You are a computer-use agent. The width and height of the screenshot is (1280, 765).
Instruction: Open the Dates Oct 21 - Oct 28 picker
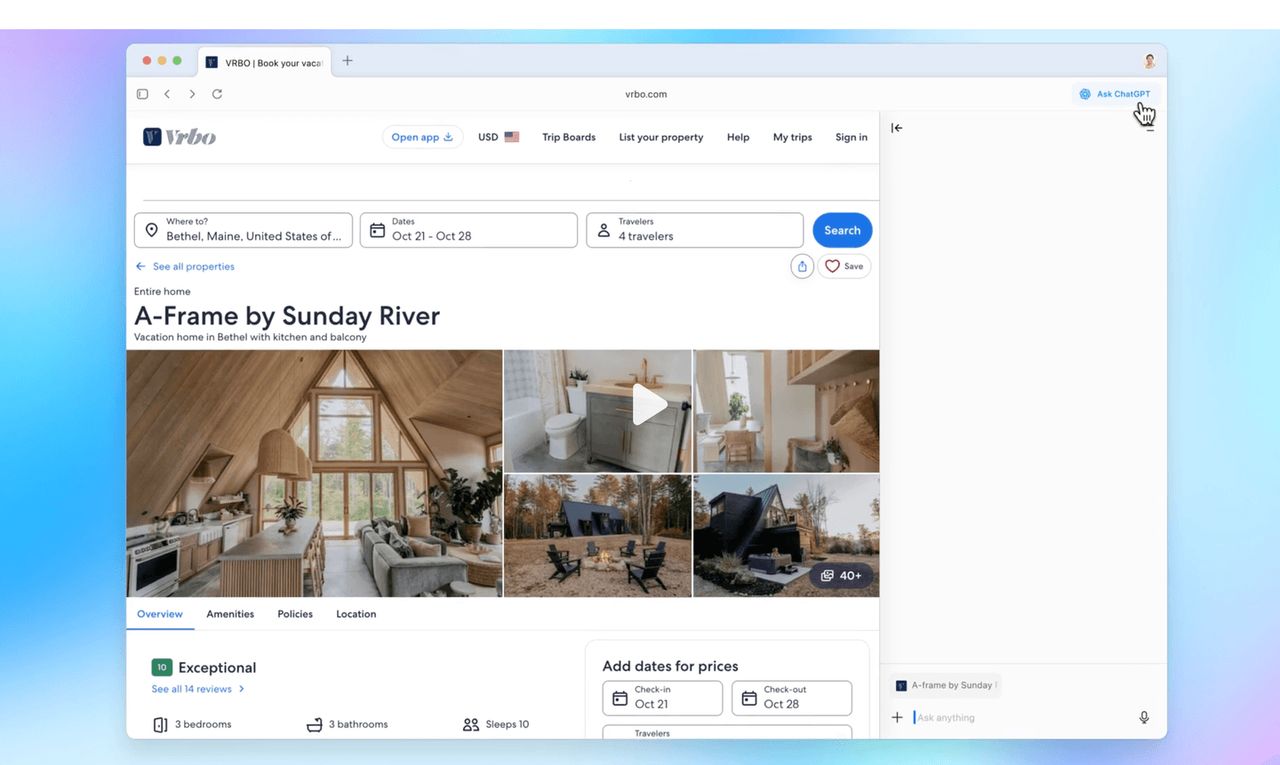coord(468,230)
